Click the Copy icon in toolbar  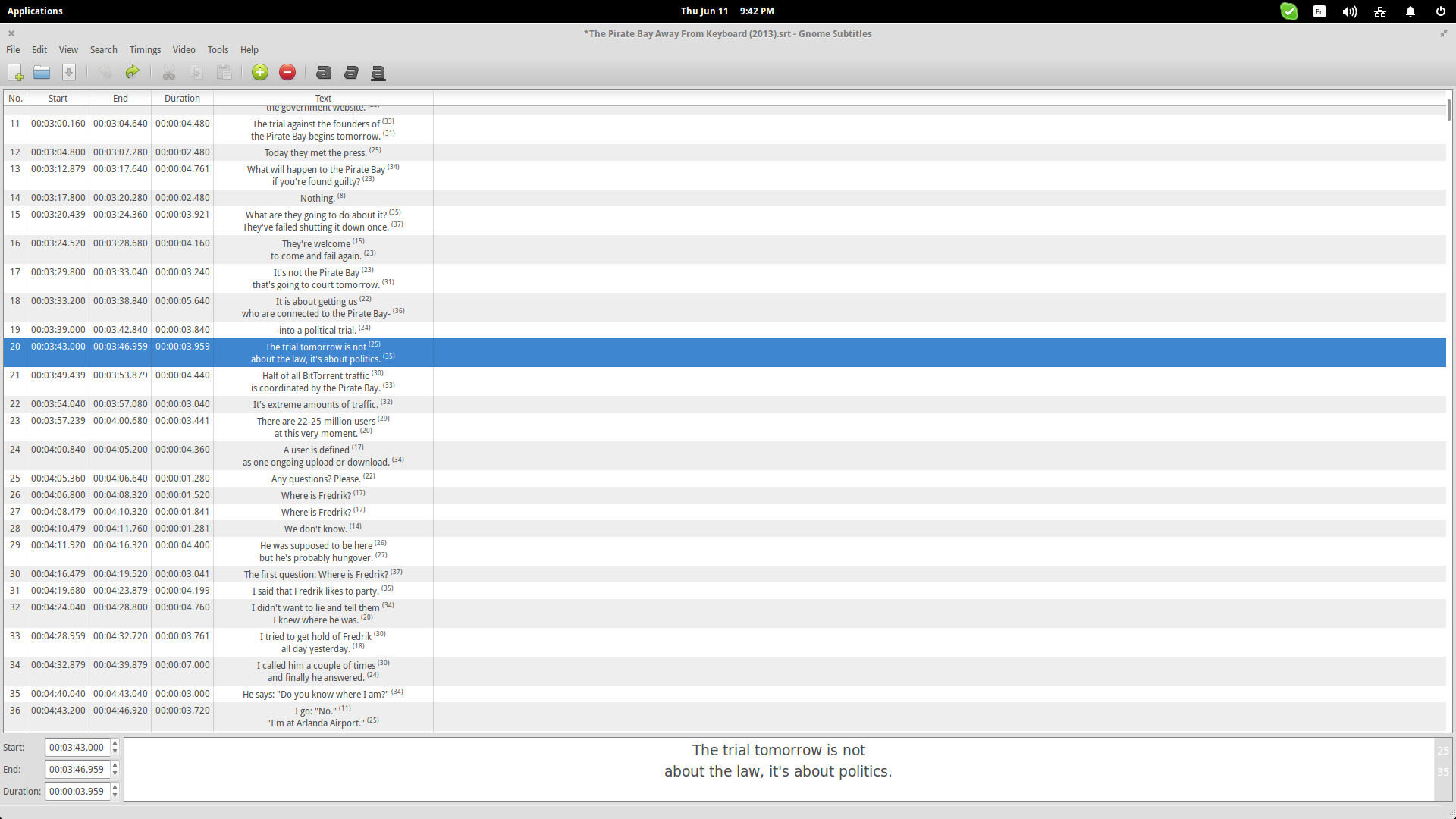[x=196, y=72]
